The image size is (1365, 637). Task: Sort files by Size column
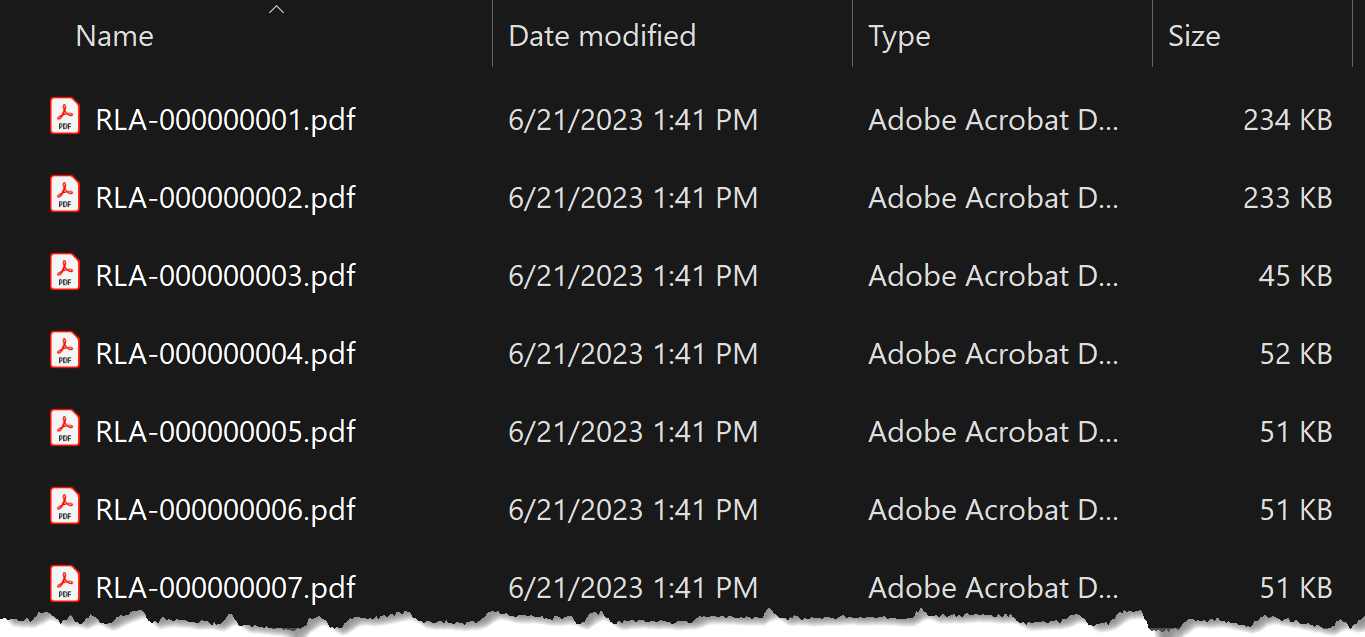pos(1194,37)
